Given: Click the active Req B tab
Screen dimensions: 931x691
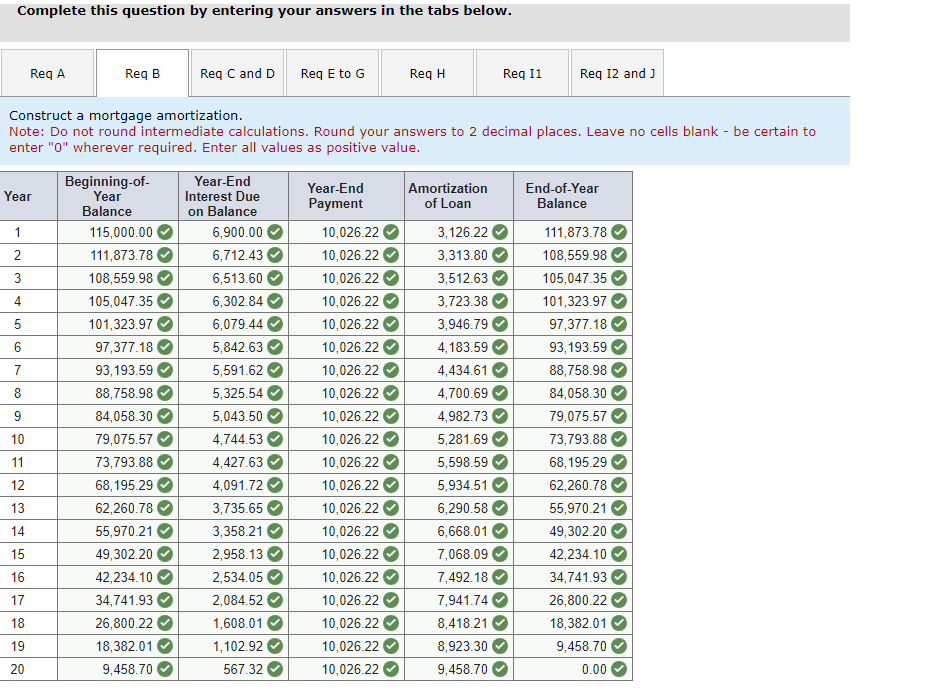Looking at the screenshot, I should tap(141, 72).
